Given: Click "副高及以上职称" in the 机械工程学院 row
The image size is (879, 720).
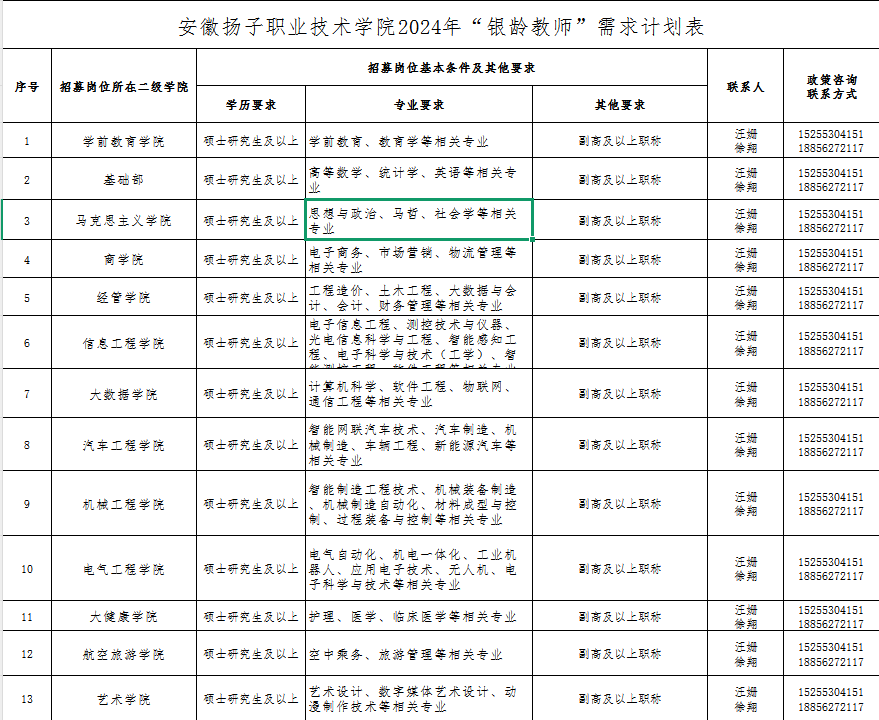Looking at the screenshot, I should click(620, 504).
